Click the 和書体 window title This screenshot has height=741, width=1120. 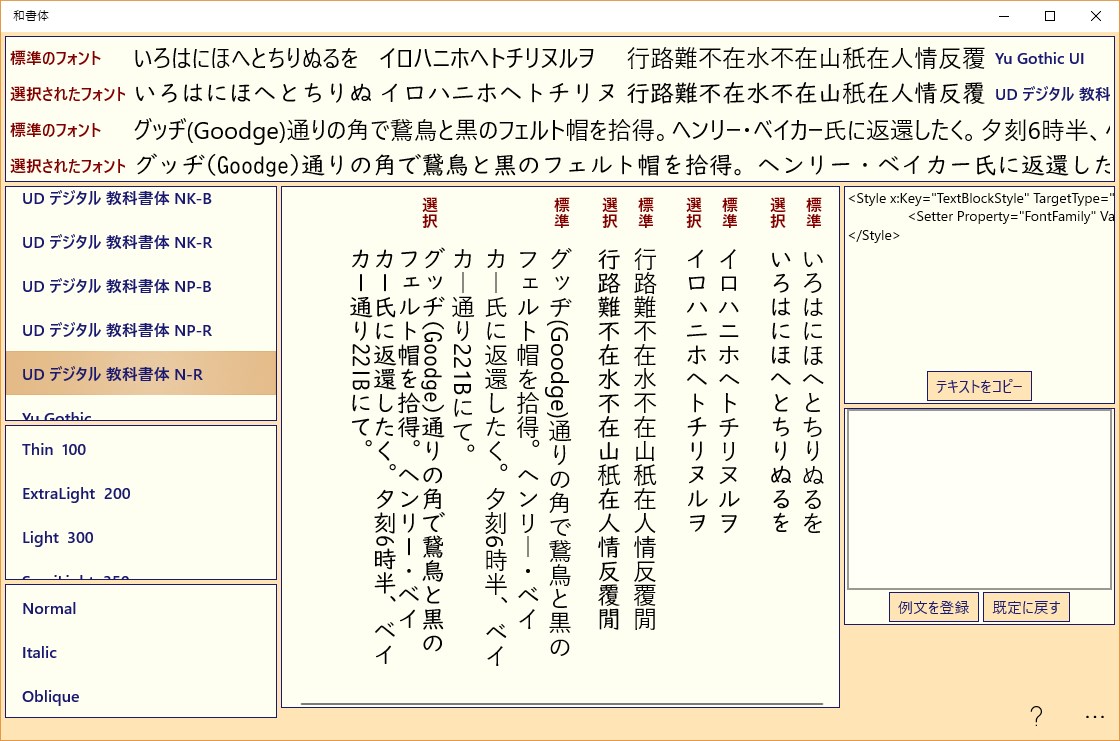coord(29,16)
